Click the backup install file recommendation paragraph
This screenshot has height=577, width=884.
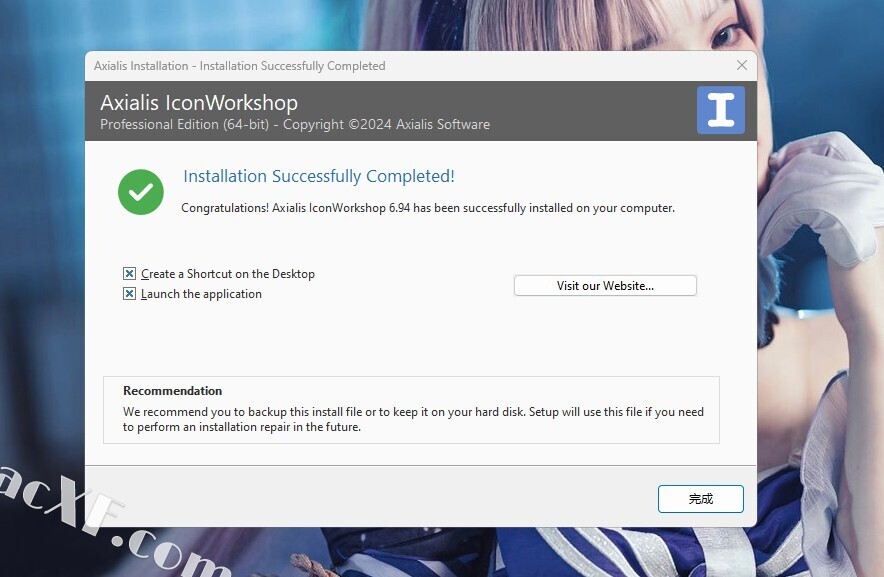click(413, 419)
